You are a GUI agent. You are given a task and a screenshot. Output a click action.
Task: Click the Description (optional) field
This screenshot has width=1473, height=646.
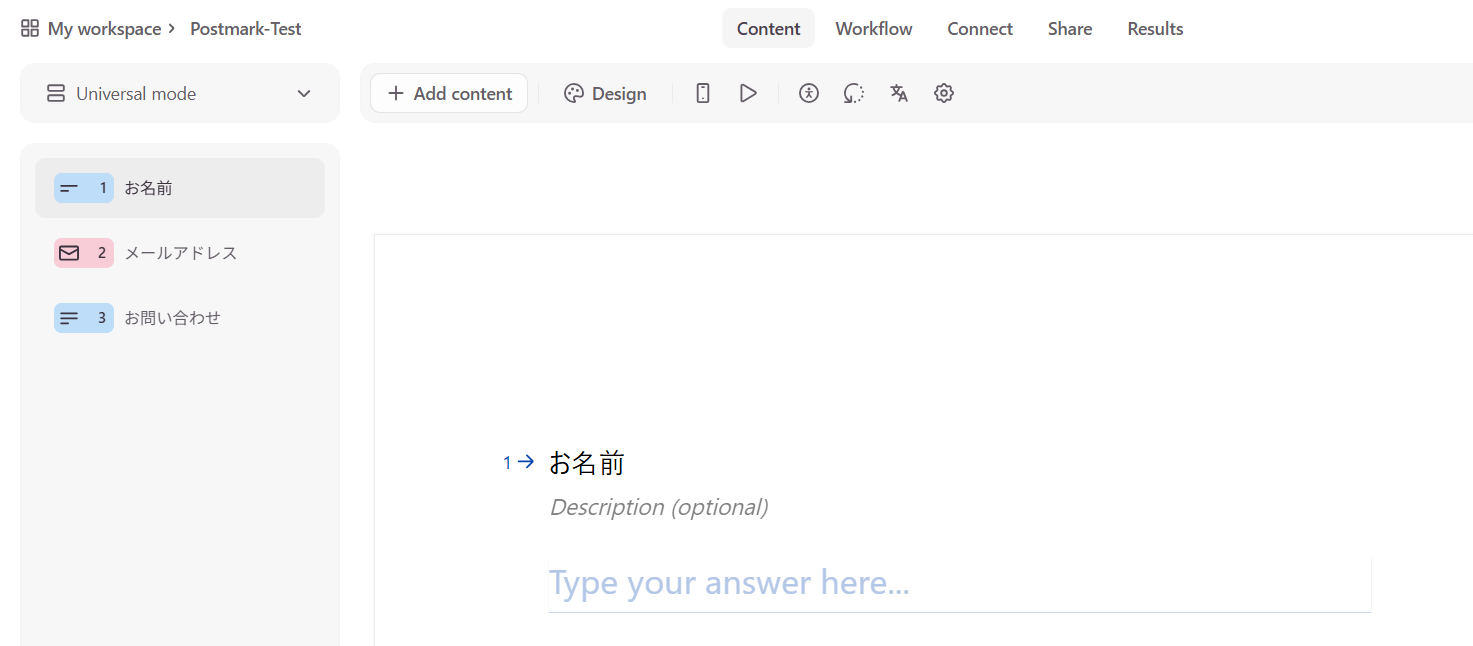tap(659, 507)
